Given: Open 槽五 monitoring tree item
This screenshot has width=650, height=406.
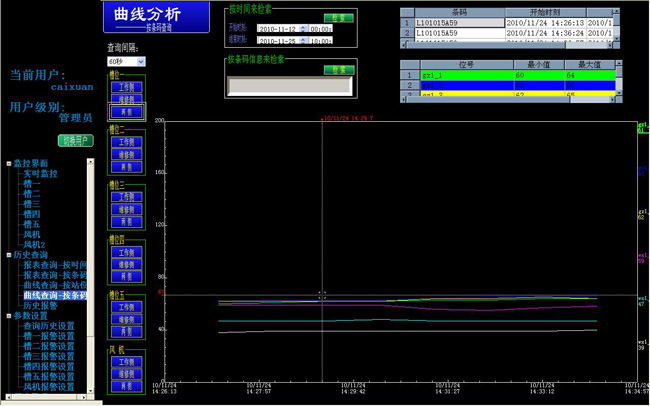Looking at the screenshot, I should [x=32, y=225].
